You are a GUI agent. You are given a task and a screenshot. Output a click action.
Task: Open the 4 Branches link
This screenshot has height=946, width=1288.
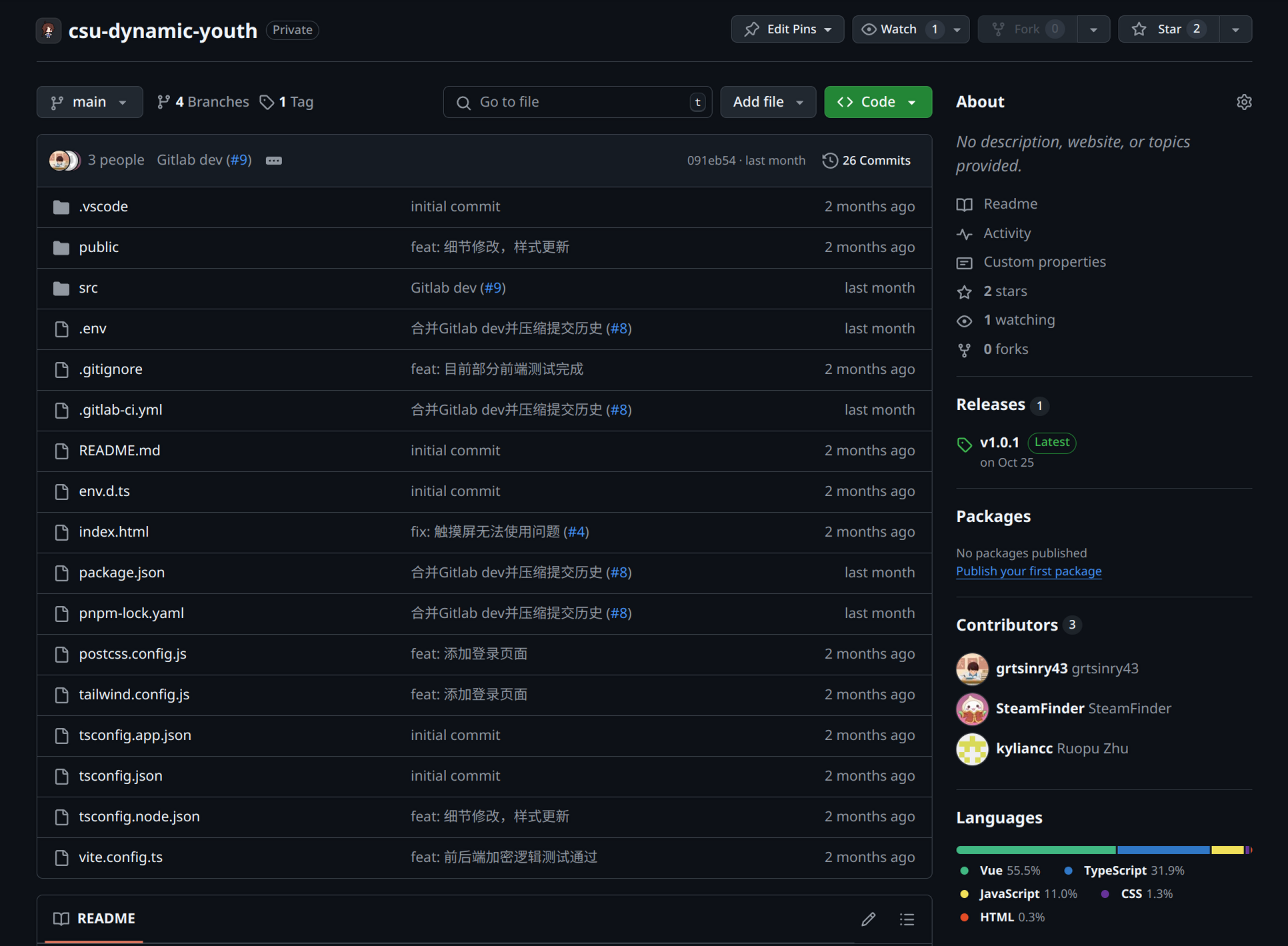[203, 102]
